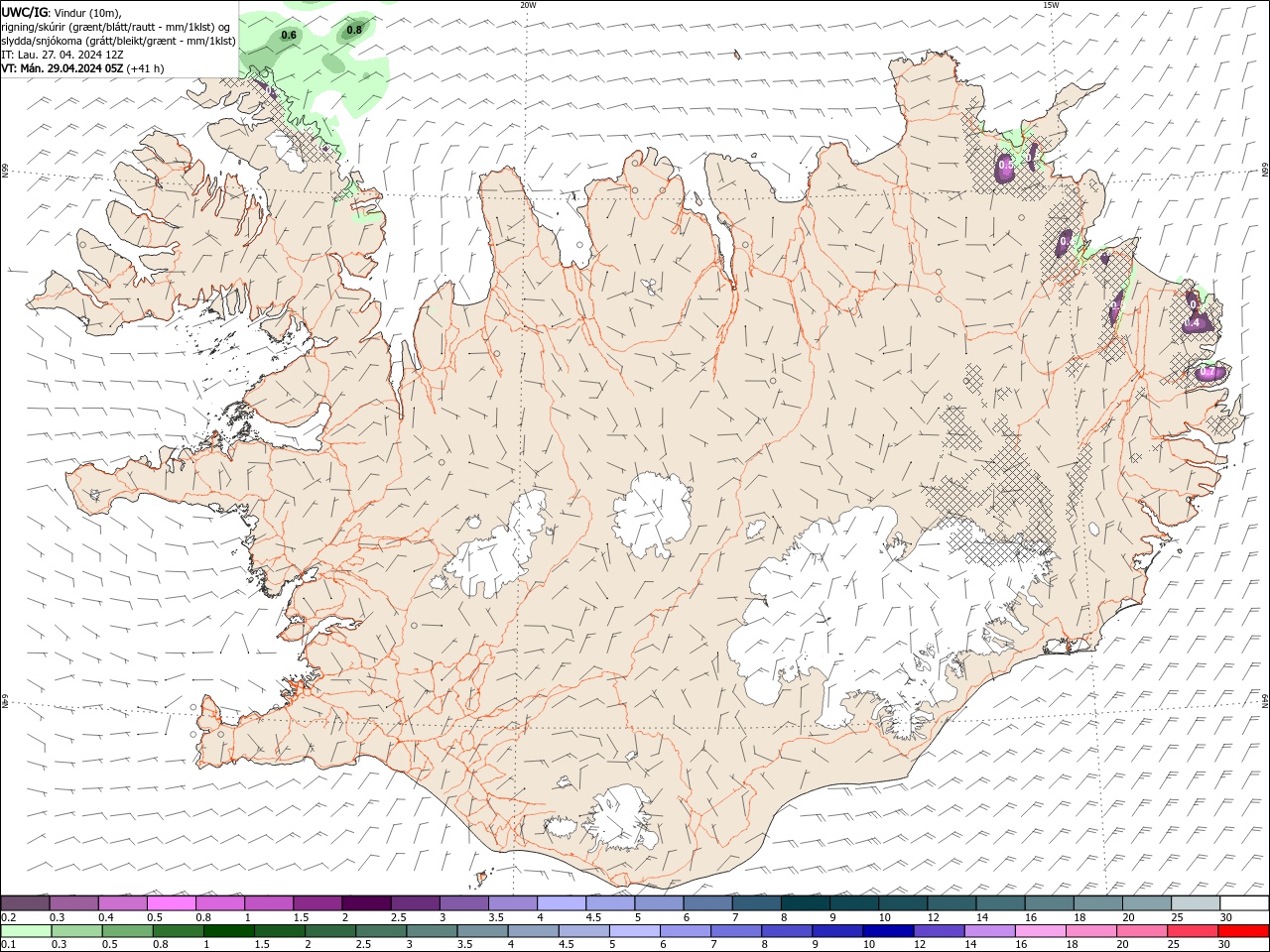Click the bright red swatch at 30 in lower legend
This screenshot has height=952, width=1270.
(1243, 931)
